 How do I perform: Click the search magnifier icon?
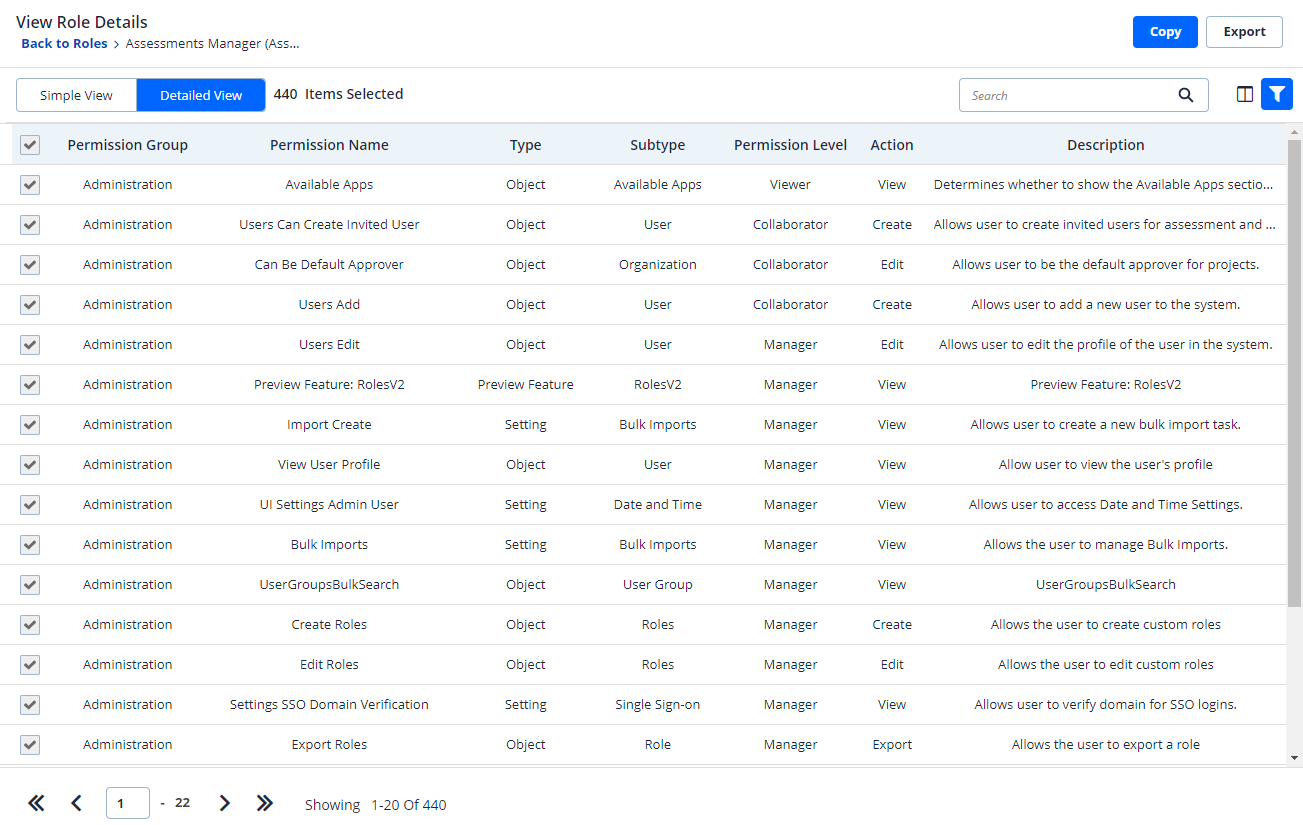pyautogui.click(x=1186, y=95)
